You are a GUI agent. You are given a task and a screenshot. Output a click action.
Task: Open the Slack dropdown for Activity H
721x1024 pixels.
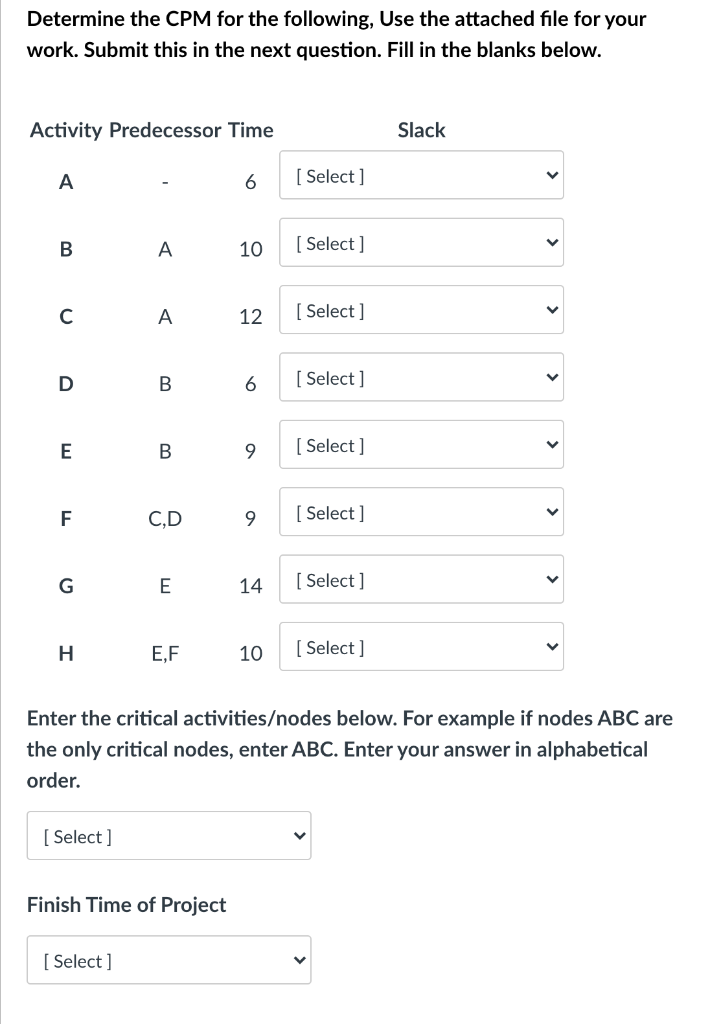click(x=420, y=646)
